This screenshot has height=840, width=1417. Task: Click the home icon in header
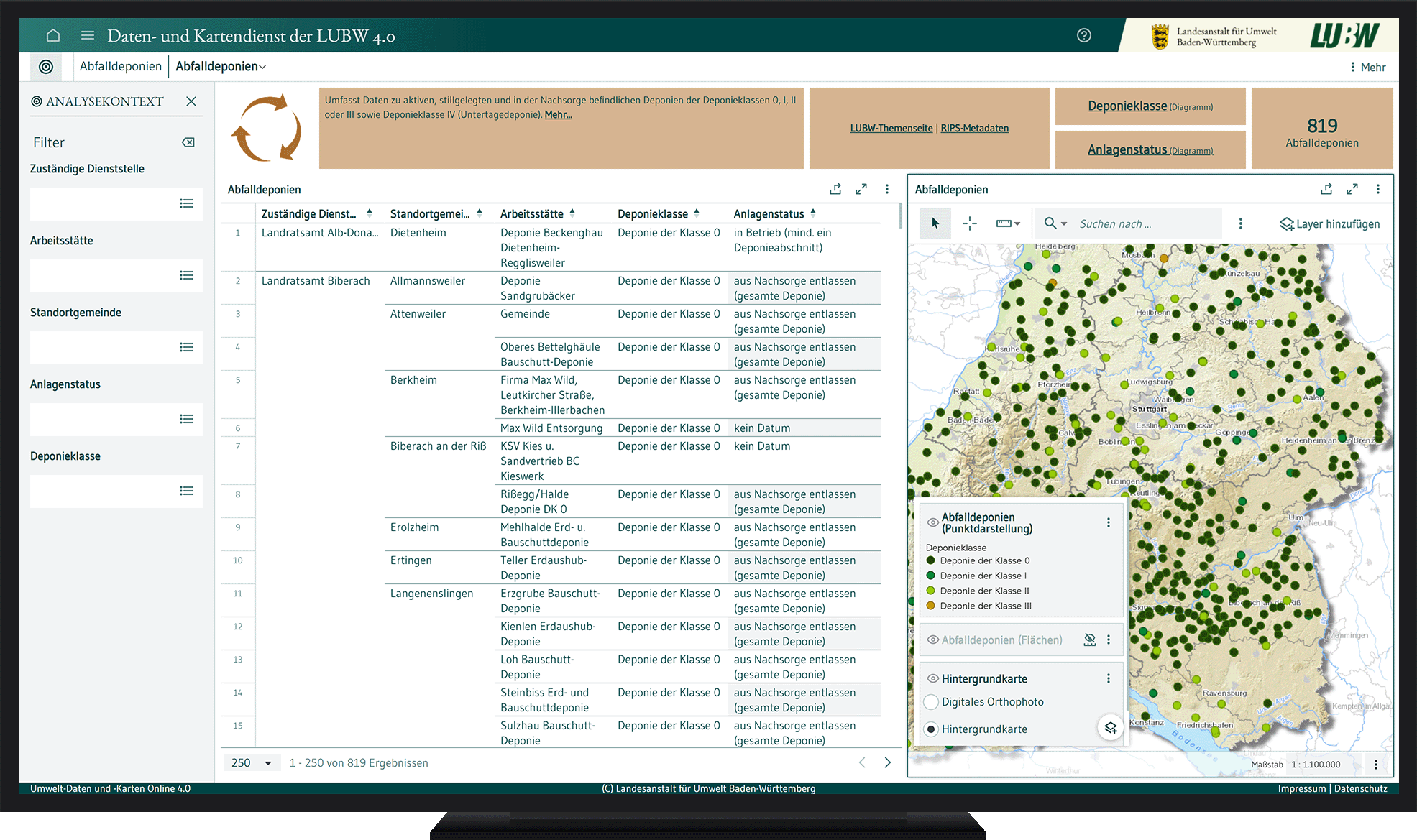coord(53,35)
